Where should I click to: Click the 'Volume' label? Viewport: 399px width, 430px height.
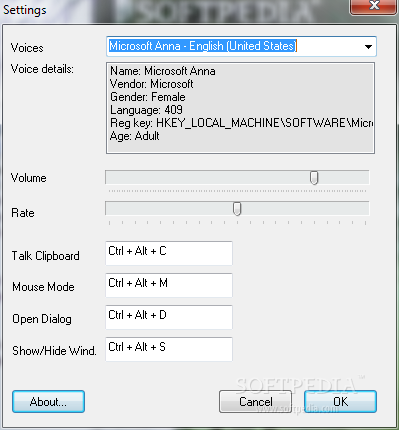[29, 178]
